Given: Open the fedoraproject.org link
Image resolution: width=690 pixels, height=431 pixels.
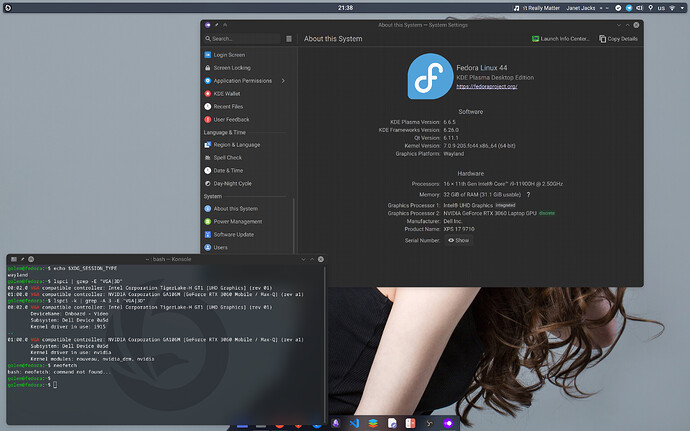Looking at the screenshot, I should (487, 86).
